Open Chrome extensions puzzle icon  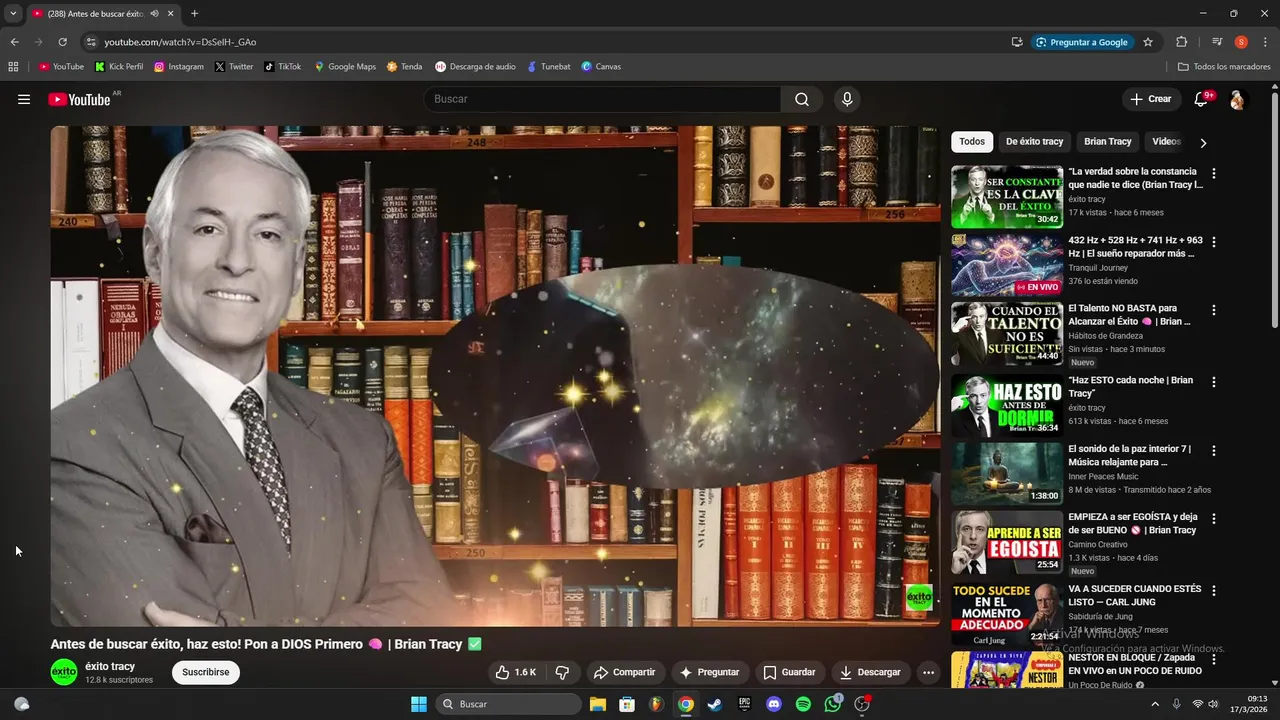pyautogui.click(x=1181, y=42)
